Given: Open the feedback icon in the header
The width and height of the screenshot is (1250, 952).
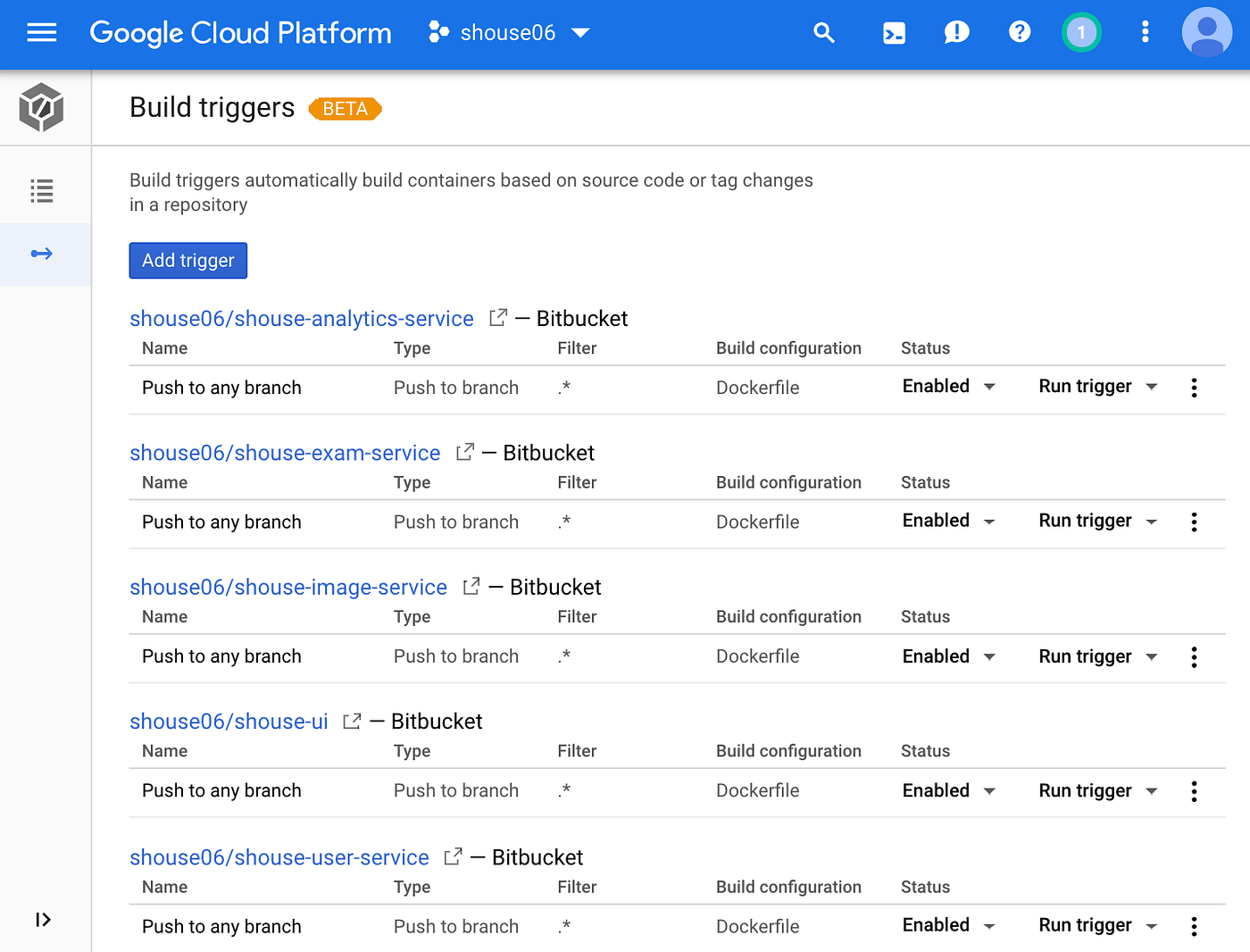Looking at the screenshot, I should (x=956, y=32).
